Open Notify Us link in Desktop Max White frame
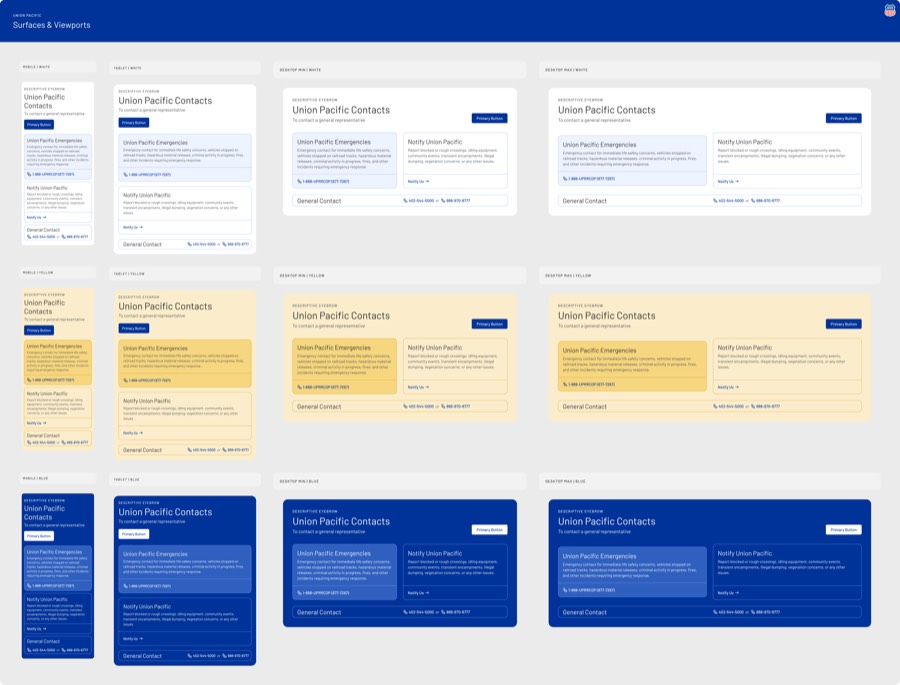The width and height of the screenshot is (900, 685). [728, 181]
